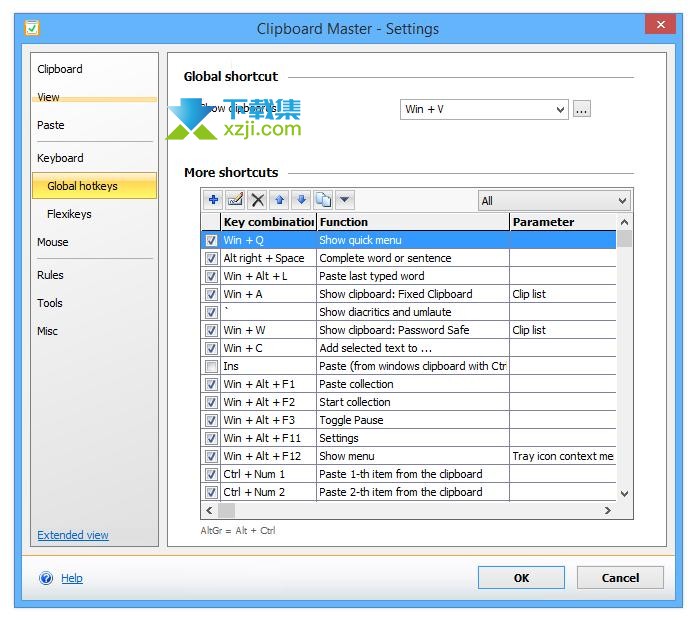The image size is (695, 620).
Task: Select the Paste last typed word row
Action: point(409,277)
